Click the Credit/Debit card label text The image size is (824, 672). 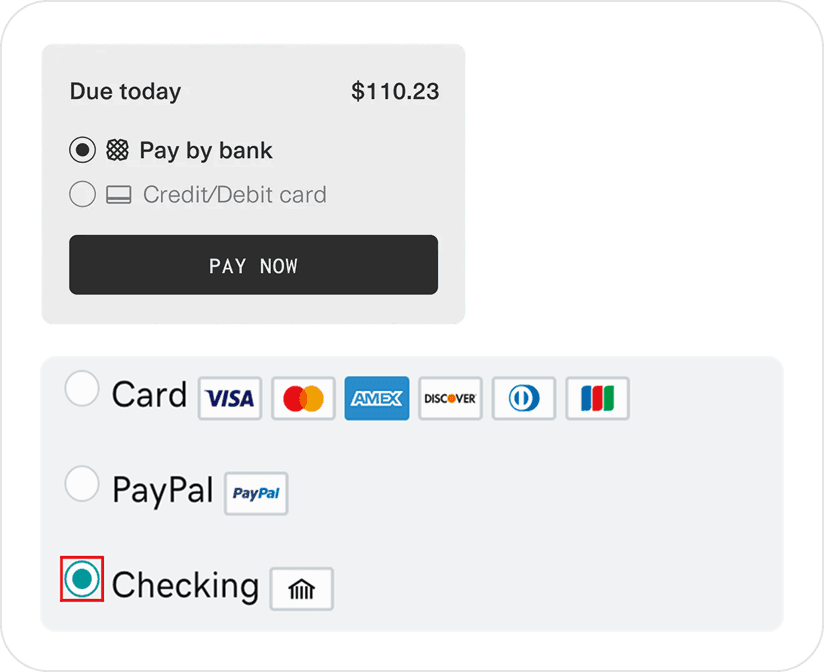click(x=234, y=194)
